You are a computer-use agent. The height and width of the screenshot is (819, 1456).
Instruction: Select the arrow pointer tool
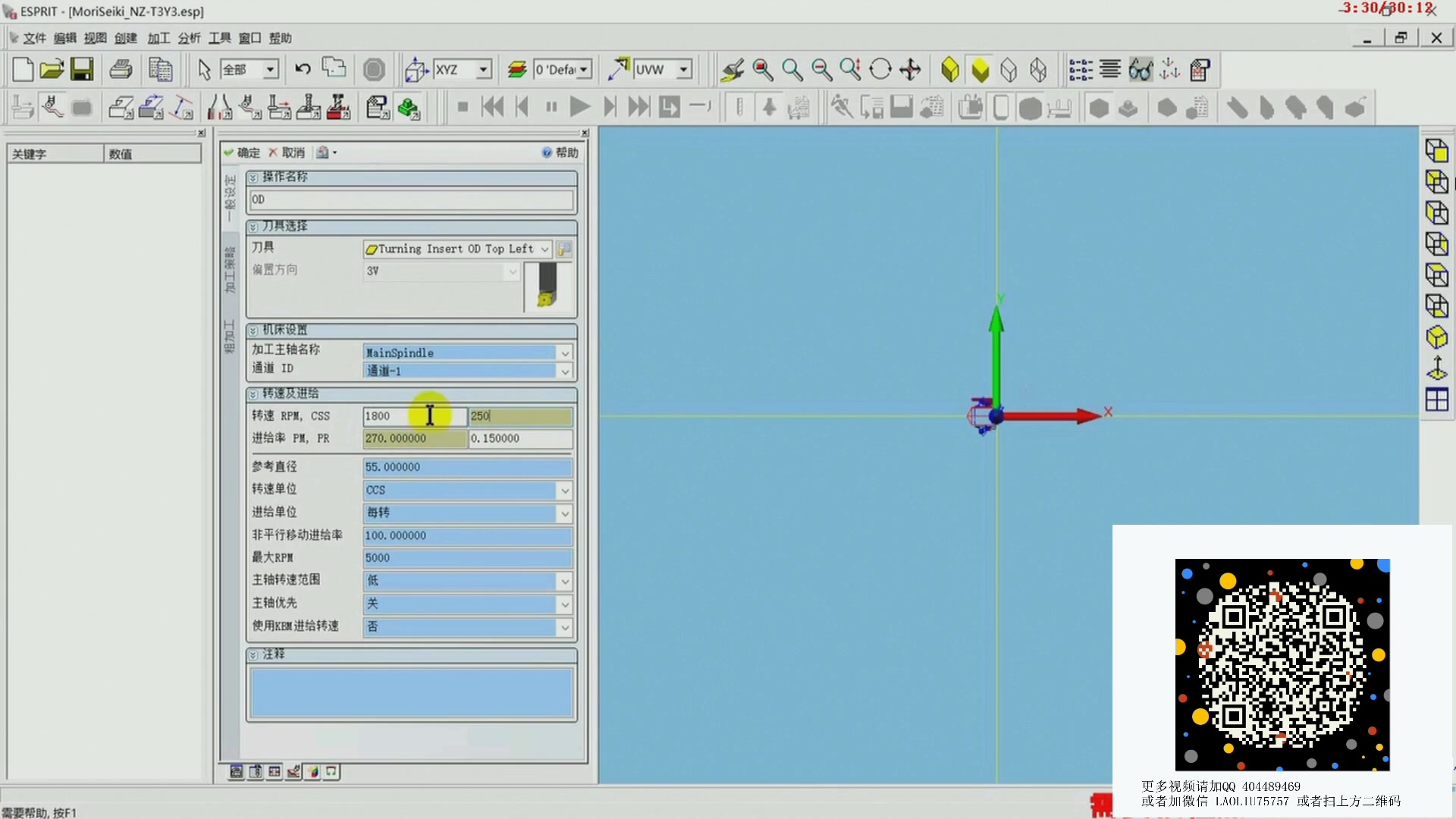(203, 70)
